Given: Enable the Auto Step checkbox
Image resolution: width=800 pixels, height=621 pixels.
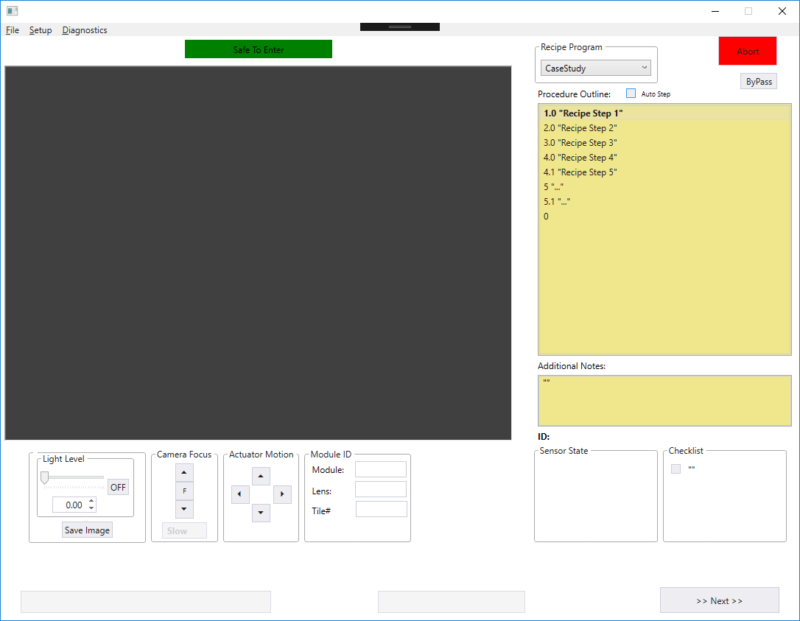Looking at the screenshot, I should (630, 93).
